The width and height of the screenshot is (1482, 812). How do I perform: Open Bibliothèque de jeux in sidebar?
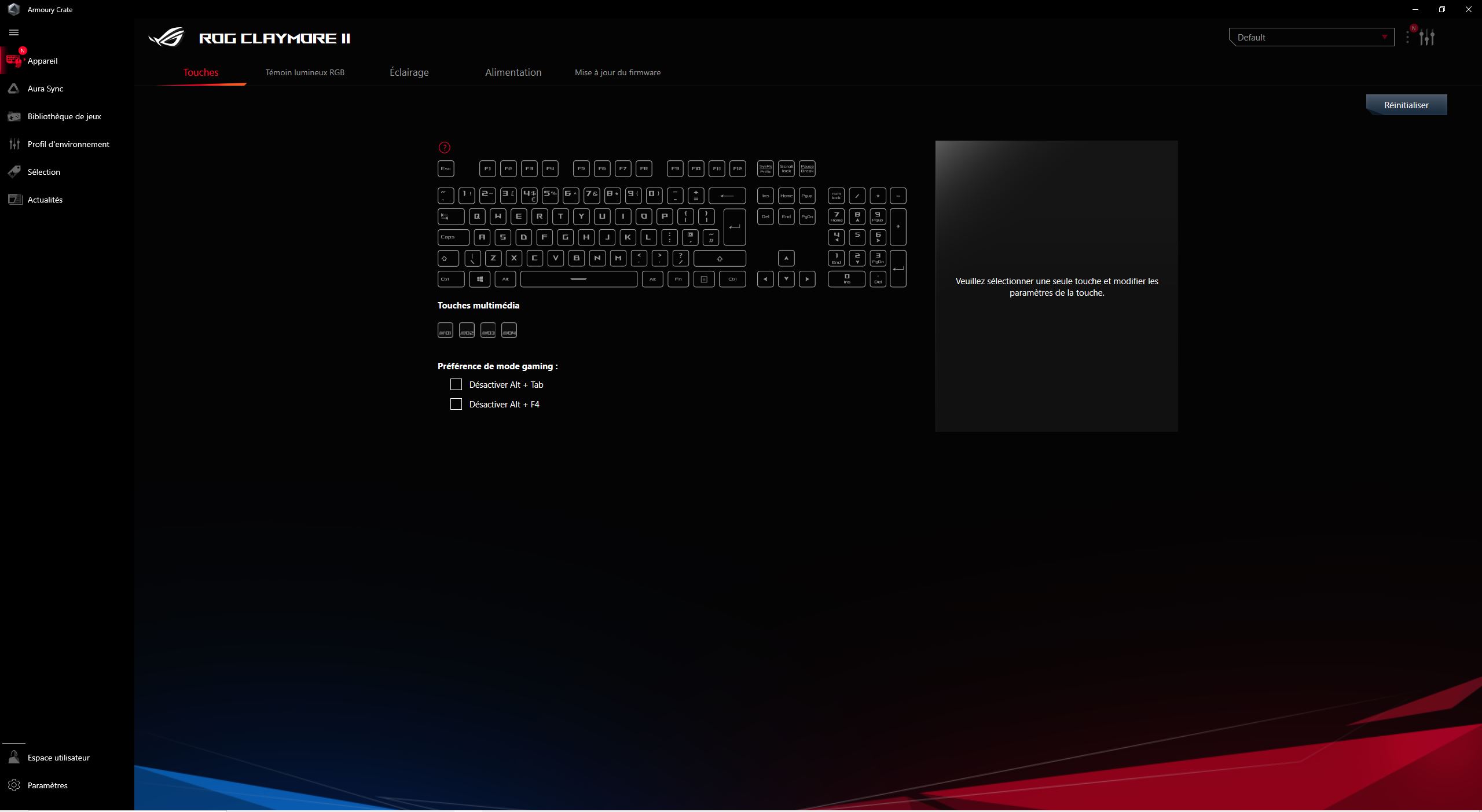click(64, 116)
